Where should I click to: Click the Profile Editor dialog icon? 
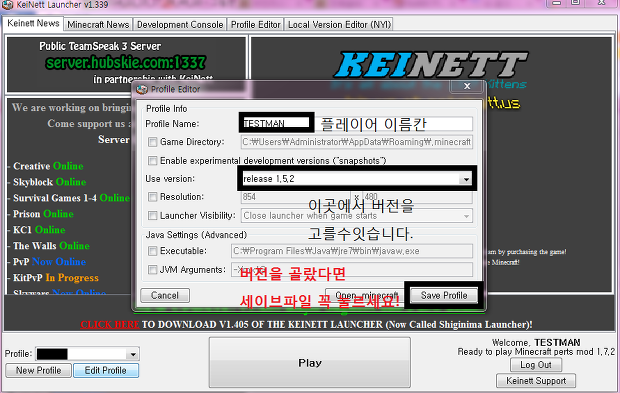click(x=142, y=89)
